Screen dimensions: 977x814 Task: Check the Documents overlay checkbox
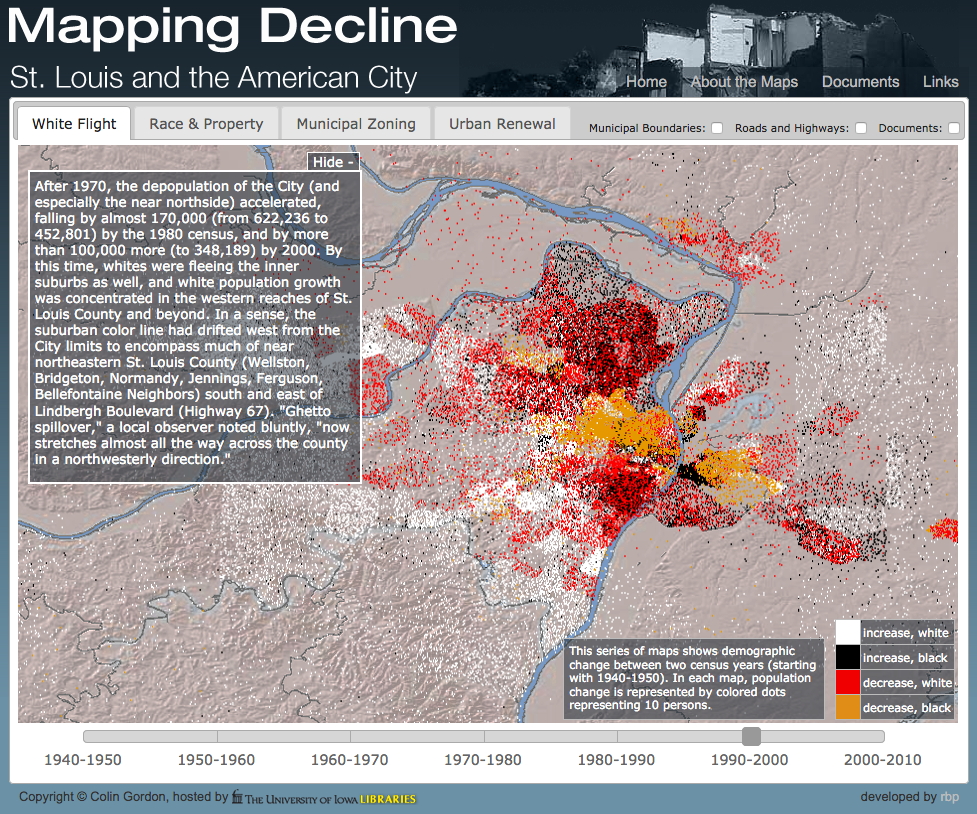click(x=954, y=128)
